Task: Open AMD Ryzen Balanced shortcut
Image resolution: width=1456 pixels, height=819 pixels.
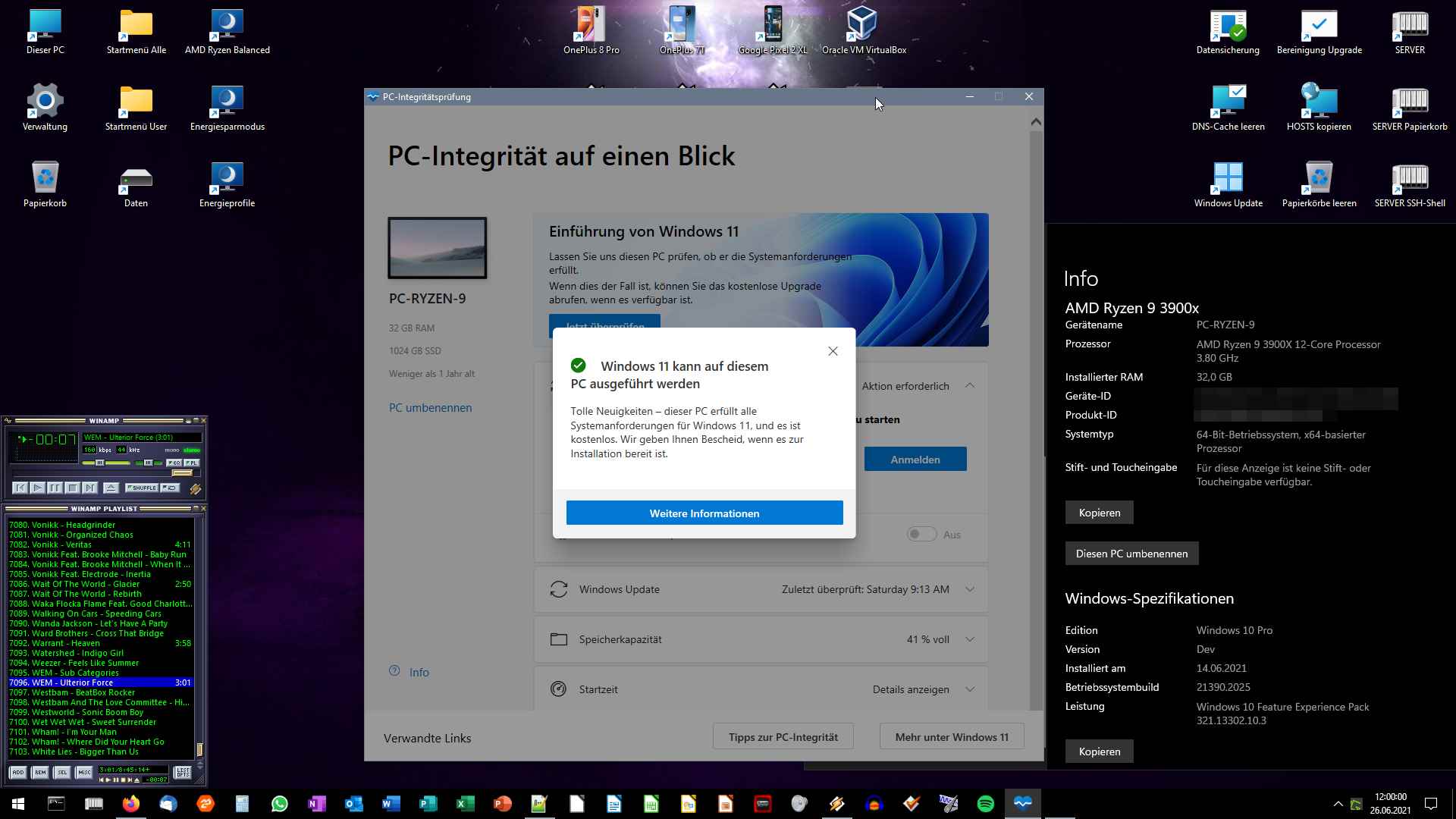Action: [227, 32]
